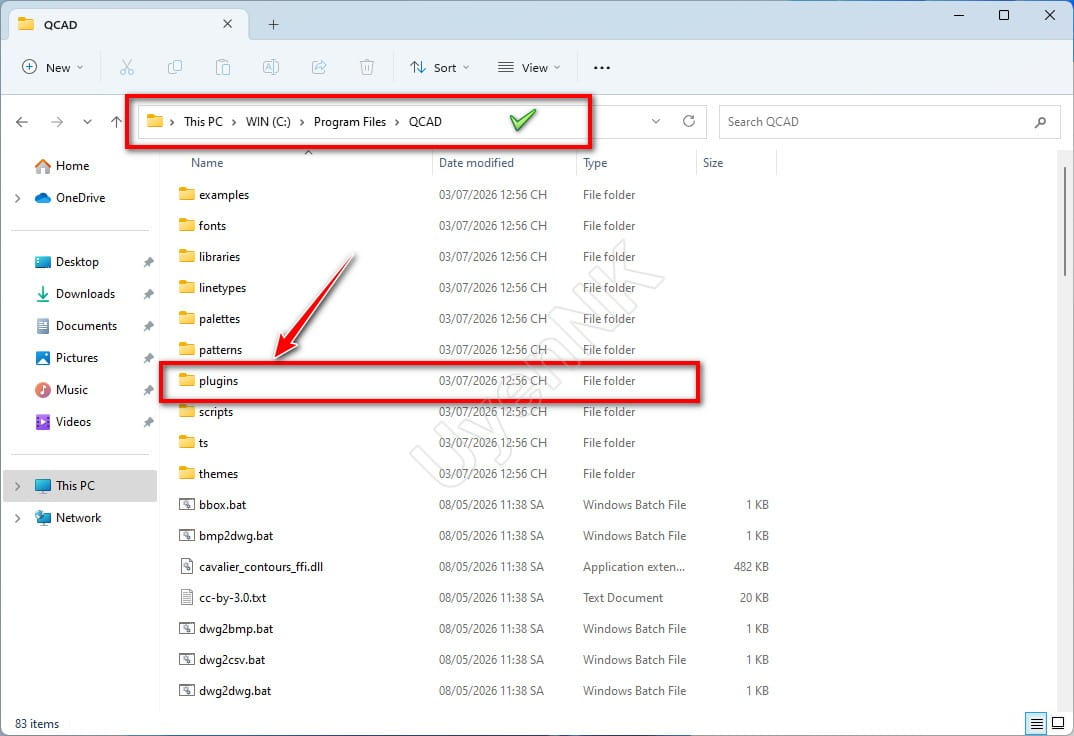The width and height of the screenshot is (1074, 736).
Task: Select the dwg2csv.bat file
Action: (232, 660)
